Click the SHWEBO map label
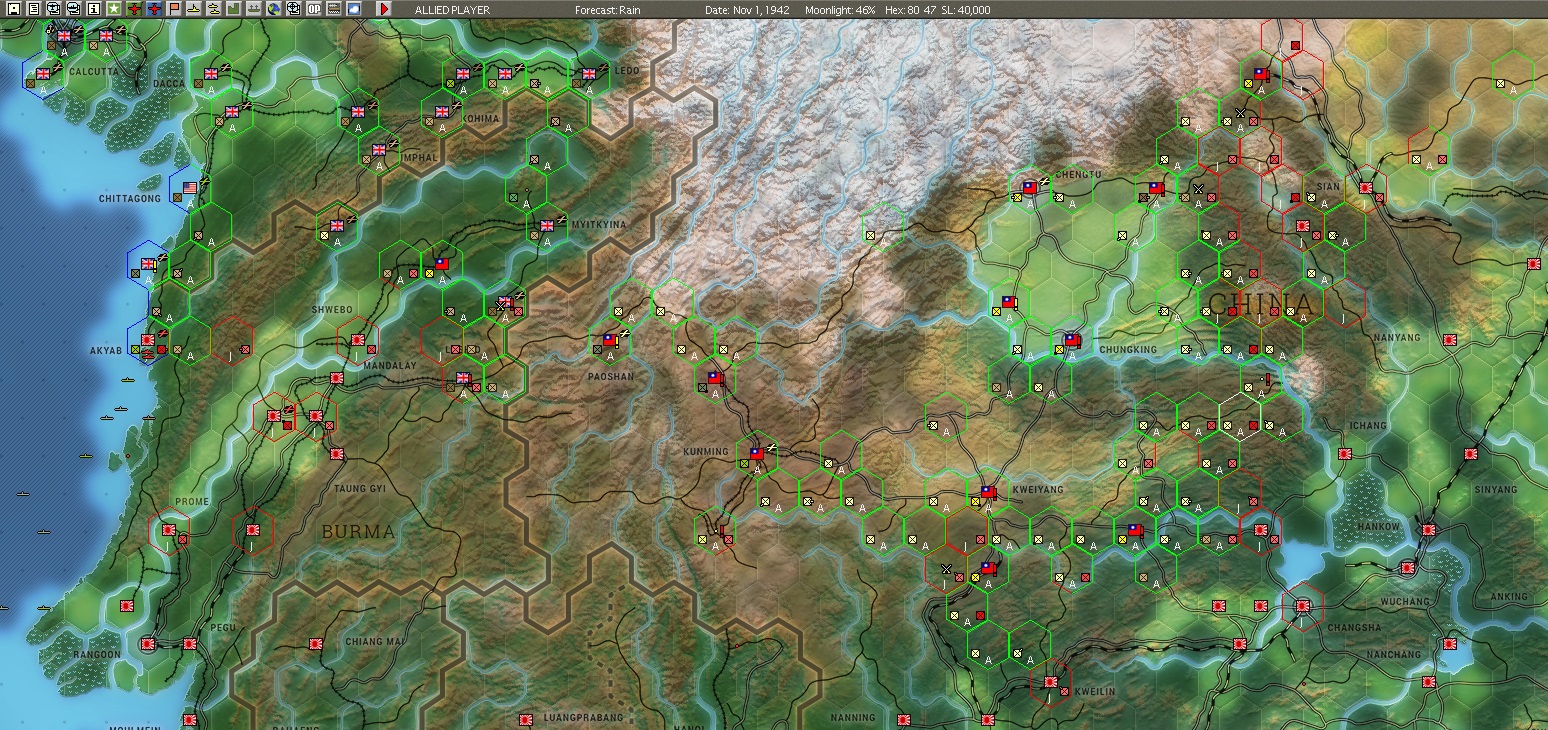The height and width of the screenshot is (730, 1548). click(331, 310)
